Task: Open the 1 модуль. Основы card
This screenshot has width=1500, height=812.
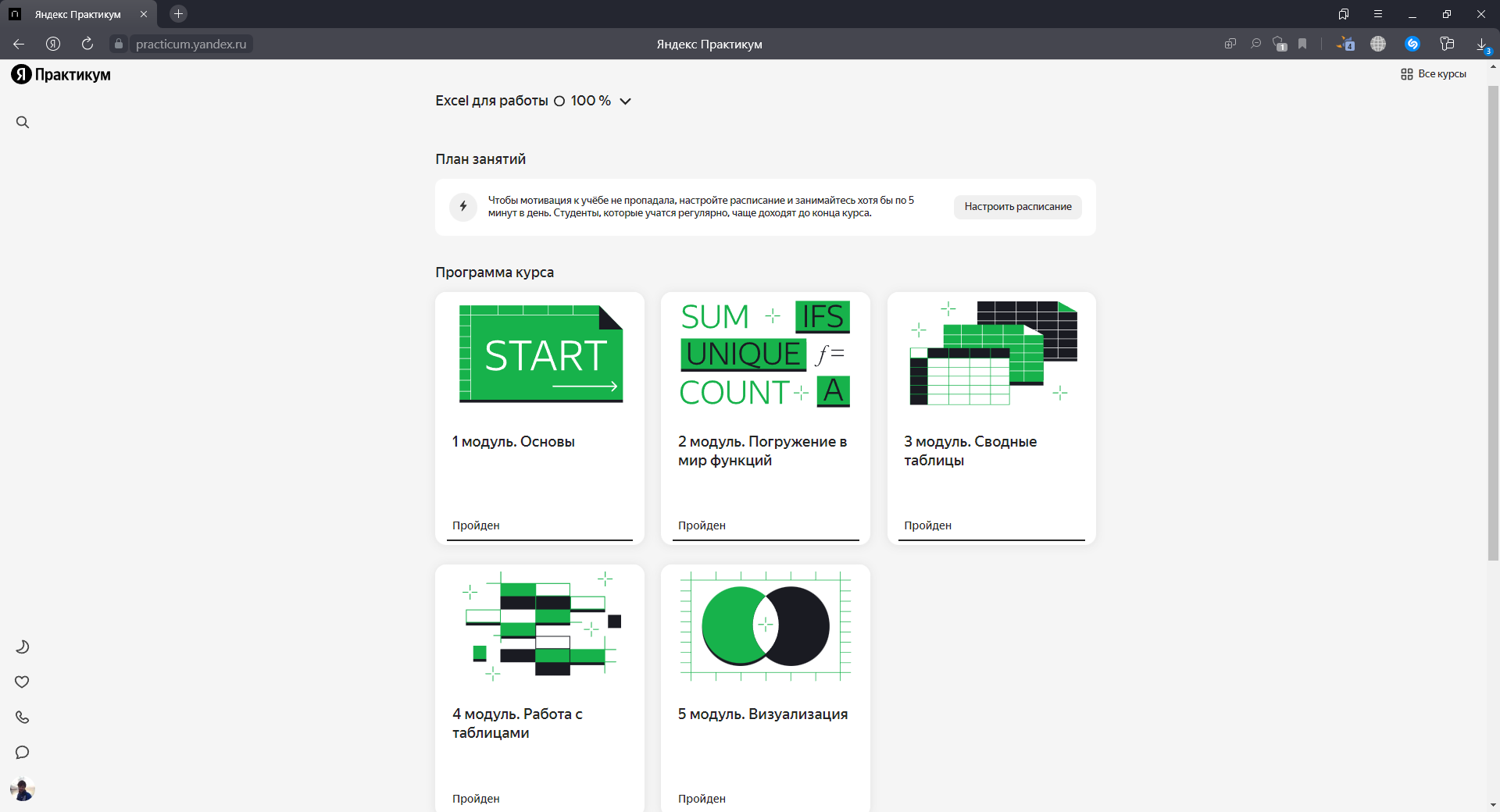Action: pos(539,418)
